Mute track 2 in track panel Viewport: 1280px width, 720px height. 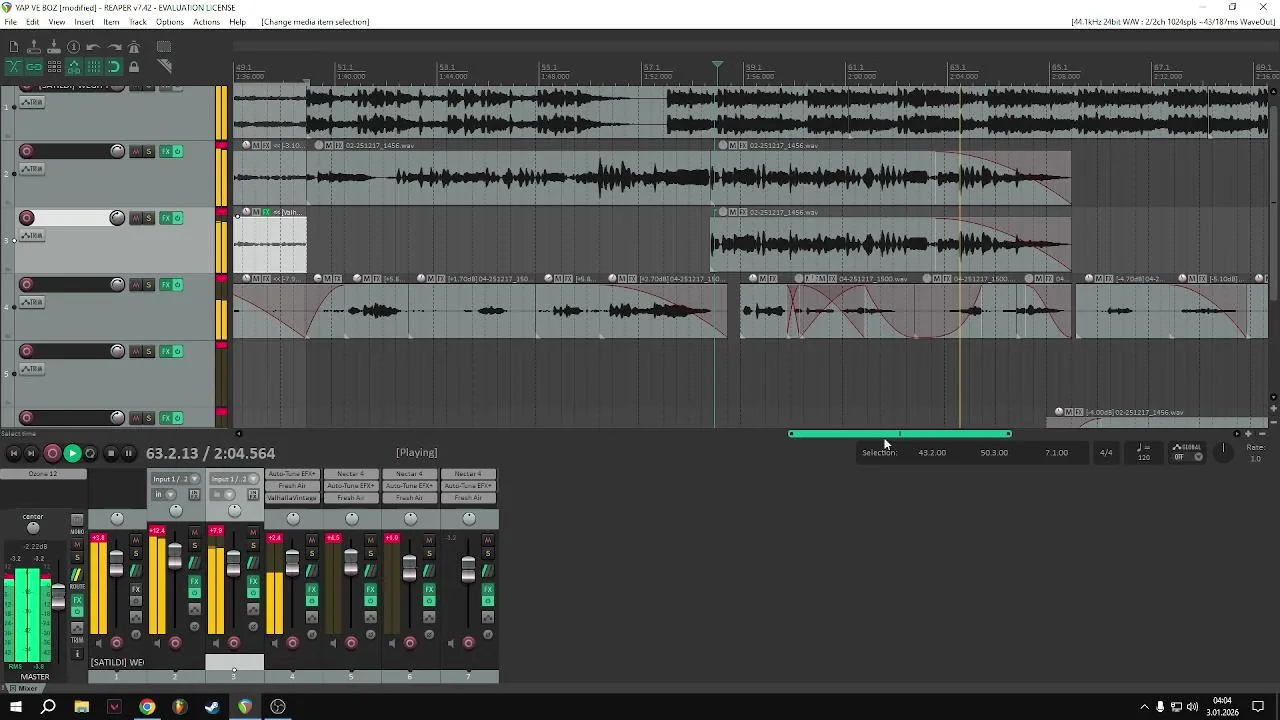(x=136, y=151)
